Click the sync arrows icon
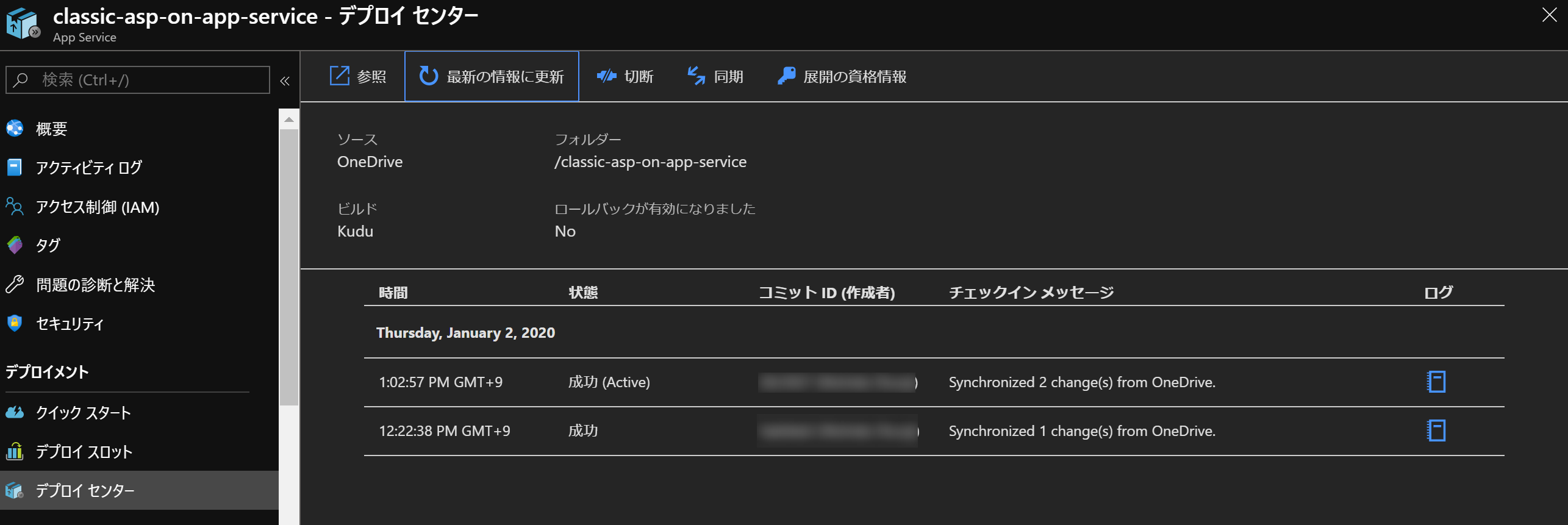 (696, 76)
